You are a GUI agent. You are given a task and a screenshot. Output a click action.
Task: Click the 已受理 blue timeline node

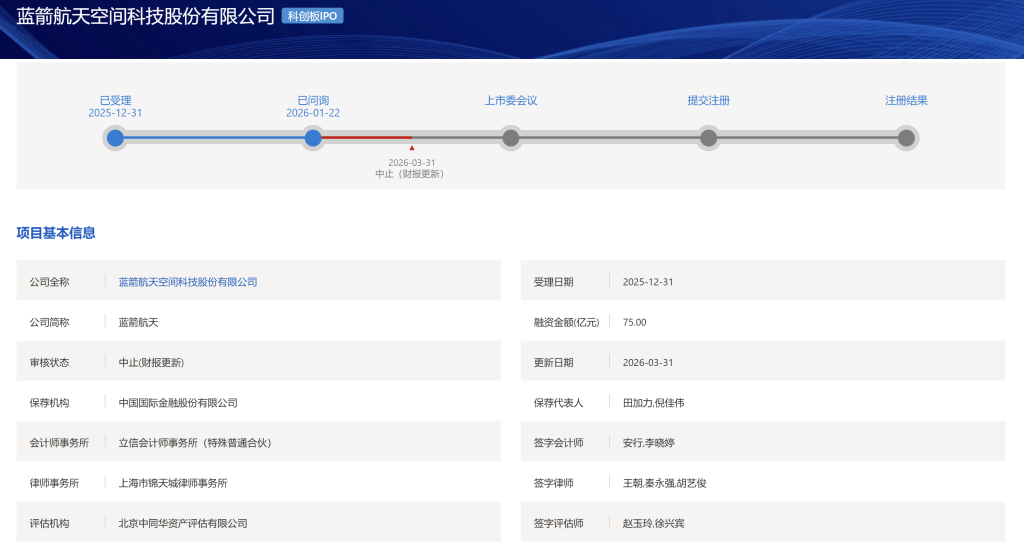pos(115,138)
